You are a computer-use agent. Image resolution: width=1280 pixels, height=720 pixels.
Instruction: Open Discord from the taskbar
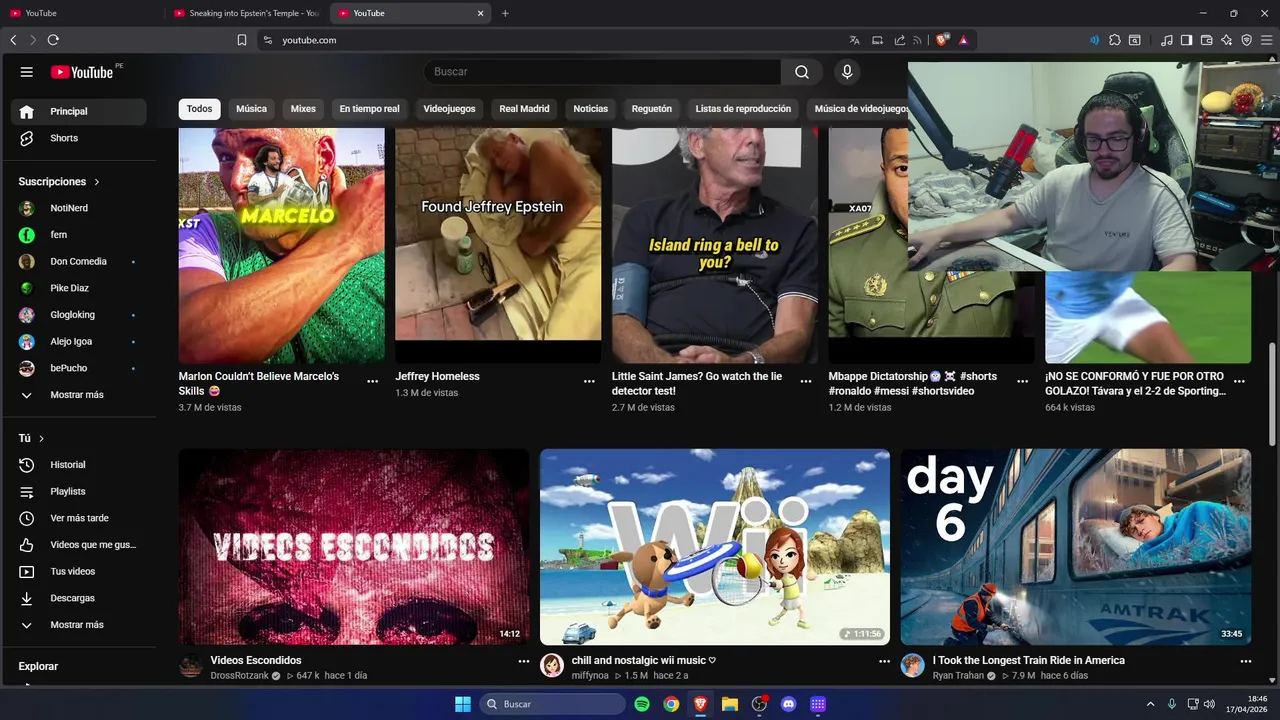[788, 704]
